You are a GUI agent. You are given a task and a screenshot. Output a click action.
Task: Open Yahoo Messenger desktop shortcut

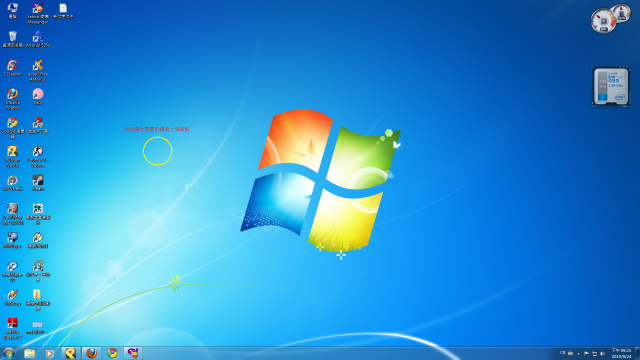point(38,13)
